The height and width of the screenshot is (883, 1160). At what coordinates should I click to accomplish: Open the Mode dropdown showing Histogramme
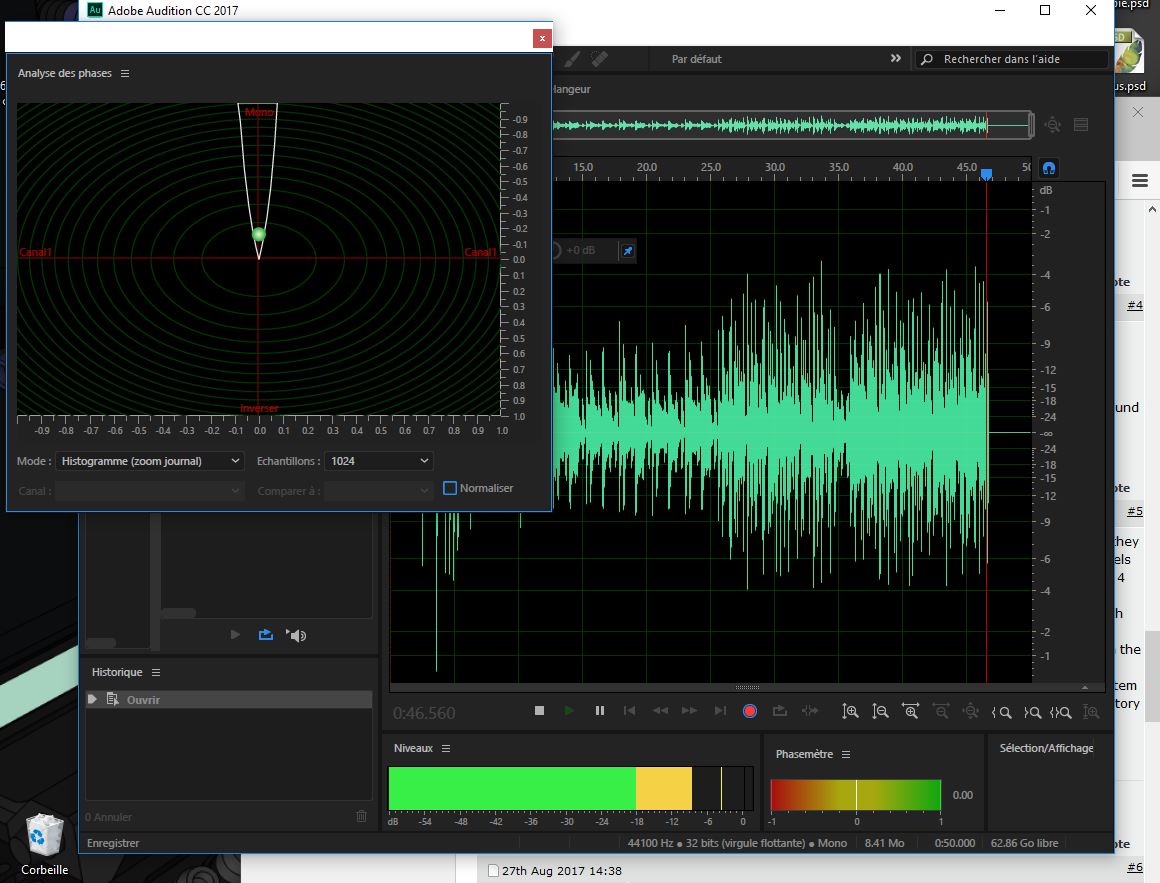point(150,461)
